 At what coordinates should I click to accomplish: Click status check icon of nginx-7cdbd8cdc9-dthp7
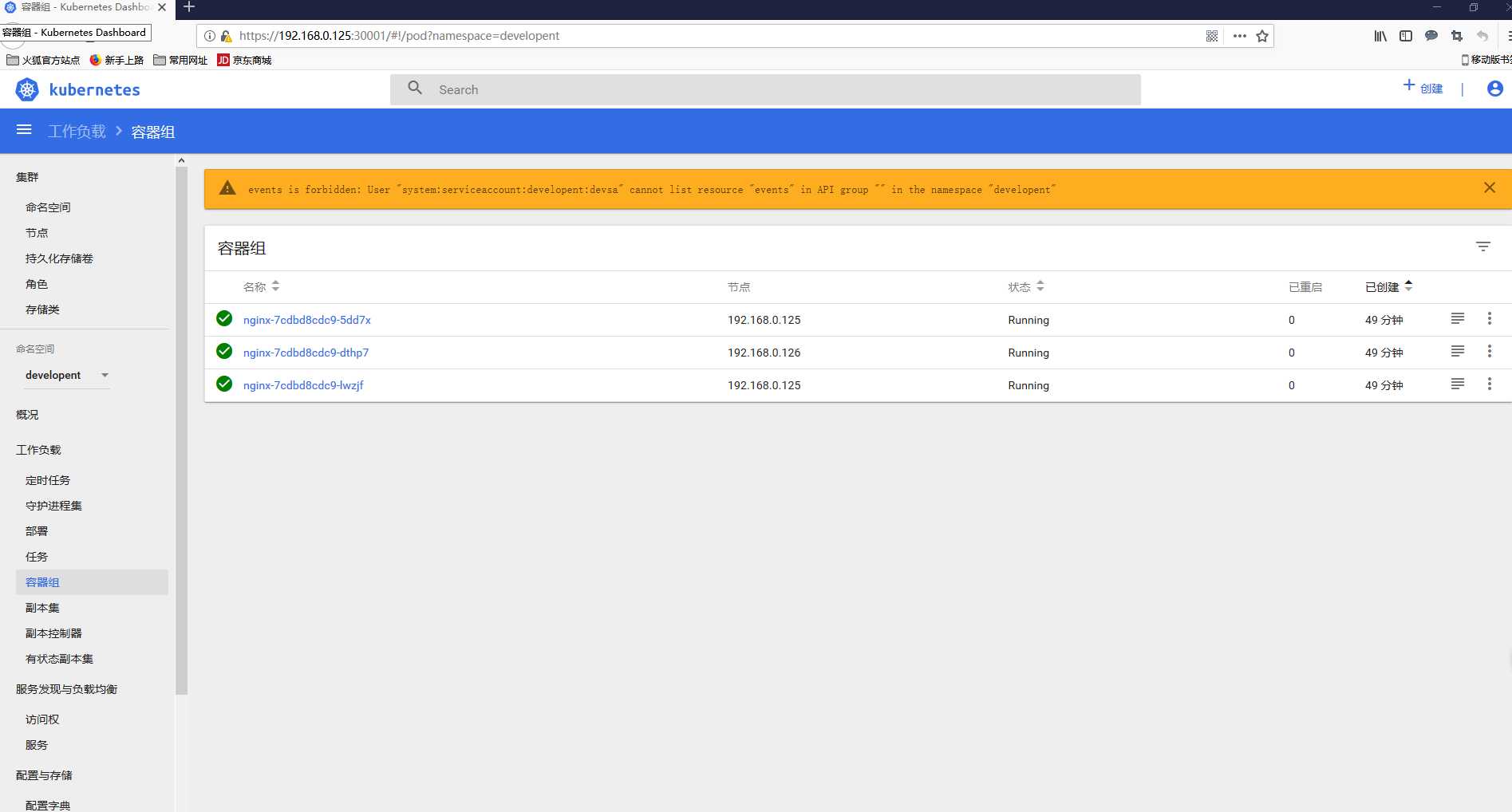[224, 351]
